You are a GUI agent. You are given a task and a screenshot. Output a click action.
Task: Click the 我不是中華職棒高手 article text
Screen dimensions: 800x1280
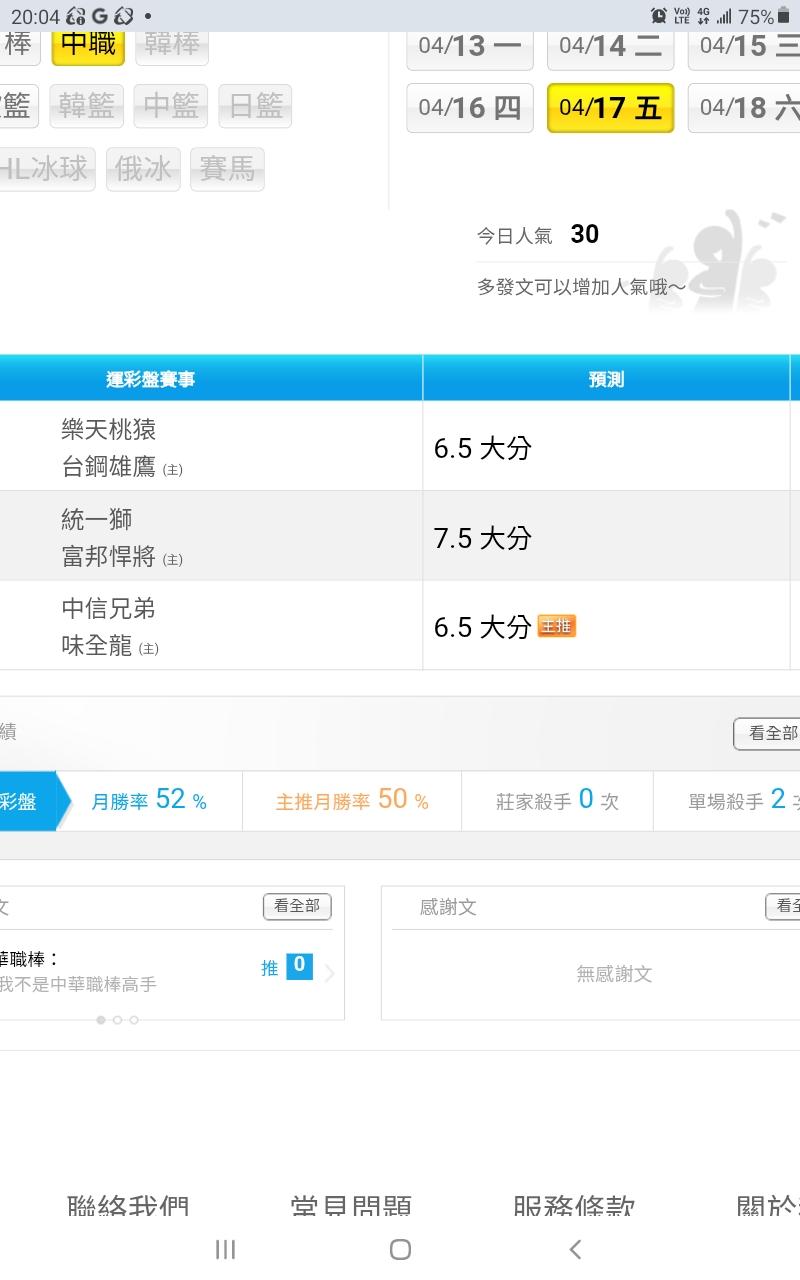pyautogui.click(x=79, y=985)
